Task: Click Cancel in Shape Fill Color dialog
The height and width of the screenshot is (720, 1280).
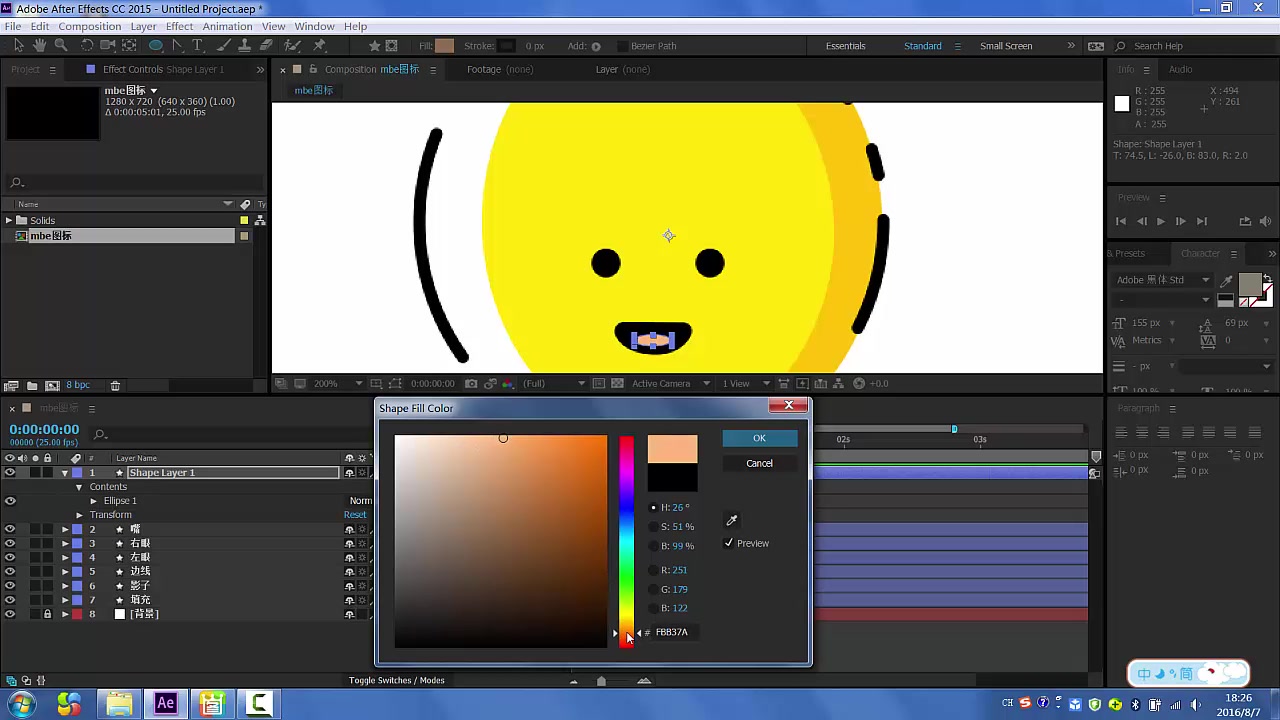Action: click(759, 463)
